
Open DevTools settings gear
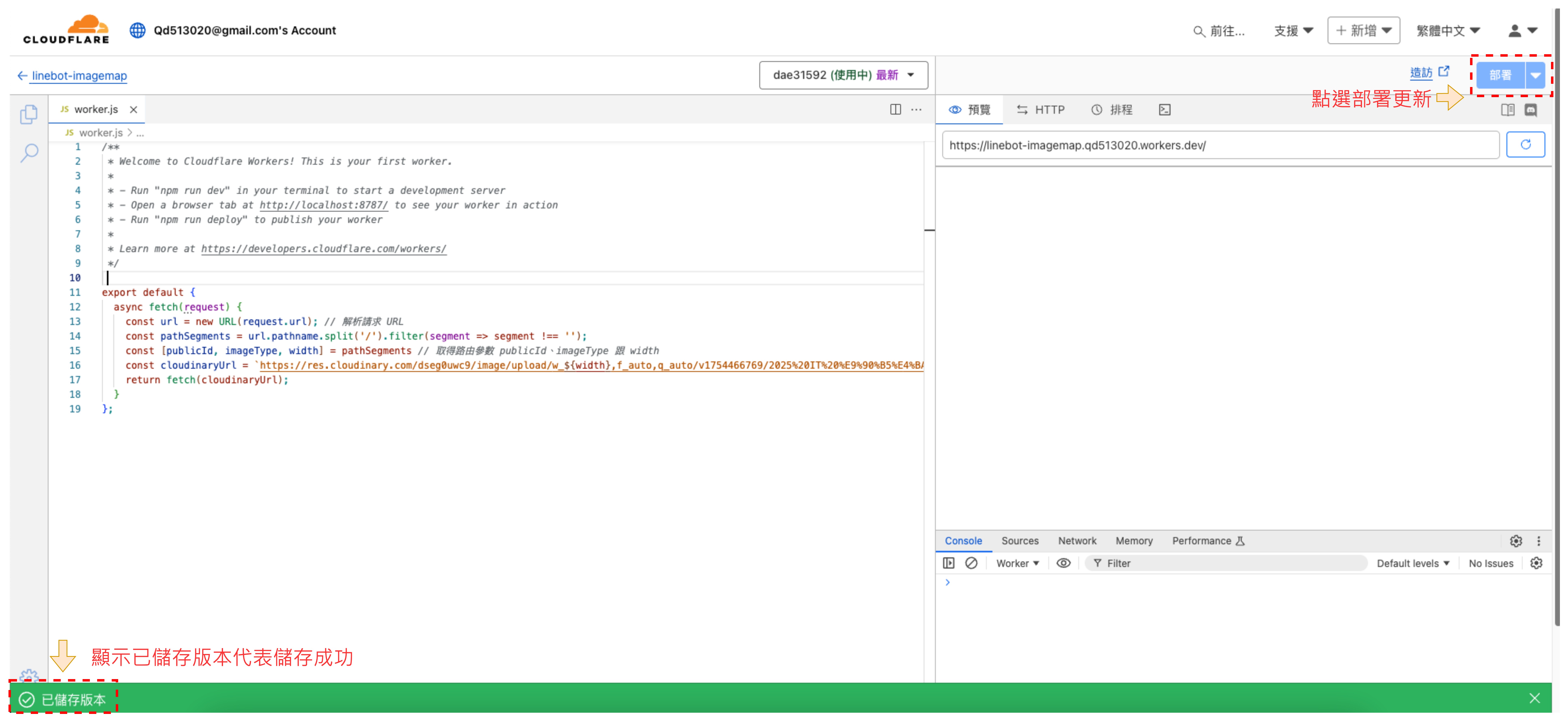tap(1516, 540)
